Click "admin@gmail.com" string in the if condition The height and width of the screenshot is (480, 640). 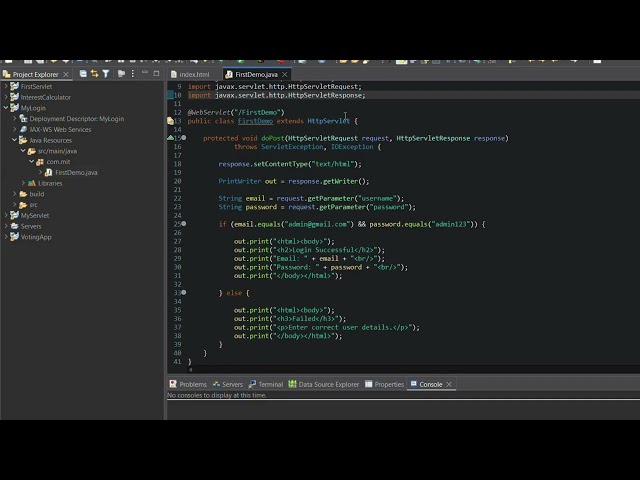click(318, 224)
